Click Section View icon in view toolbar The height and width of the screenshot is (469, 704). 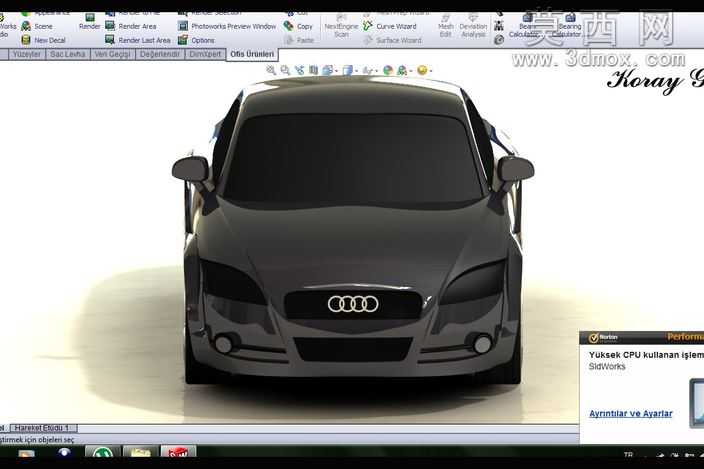(313, 70)
